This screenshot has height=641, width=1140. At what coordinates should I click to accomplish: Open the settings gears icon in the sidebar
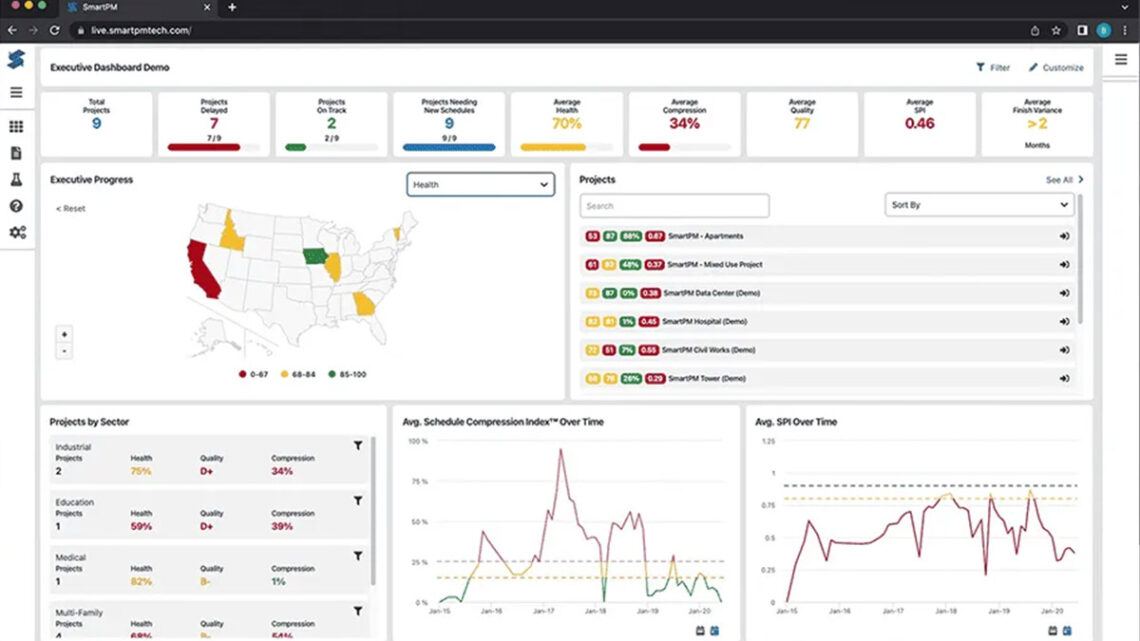(x=16, y=232)
